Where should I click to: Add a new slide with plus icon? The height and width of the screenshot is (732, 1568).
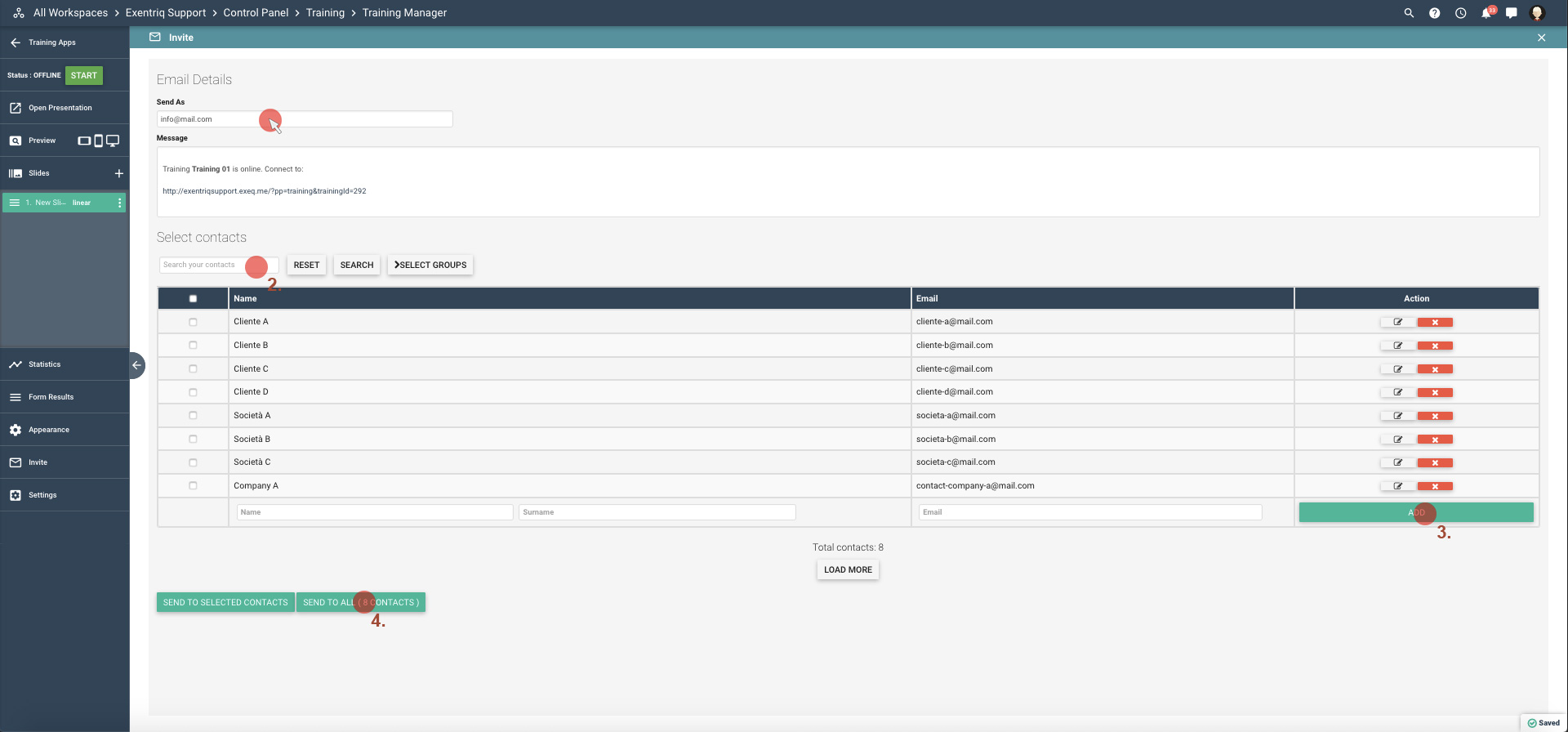pos(119,173)
